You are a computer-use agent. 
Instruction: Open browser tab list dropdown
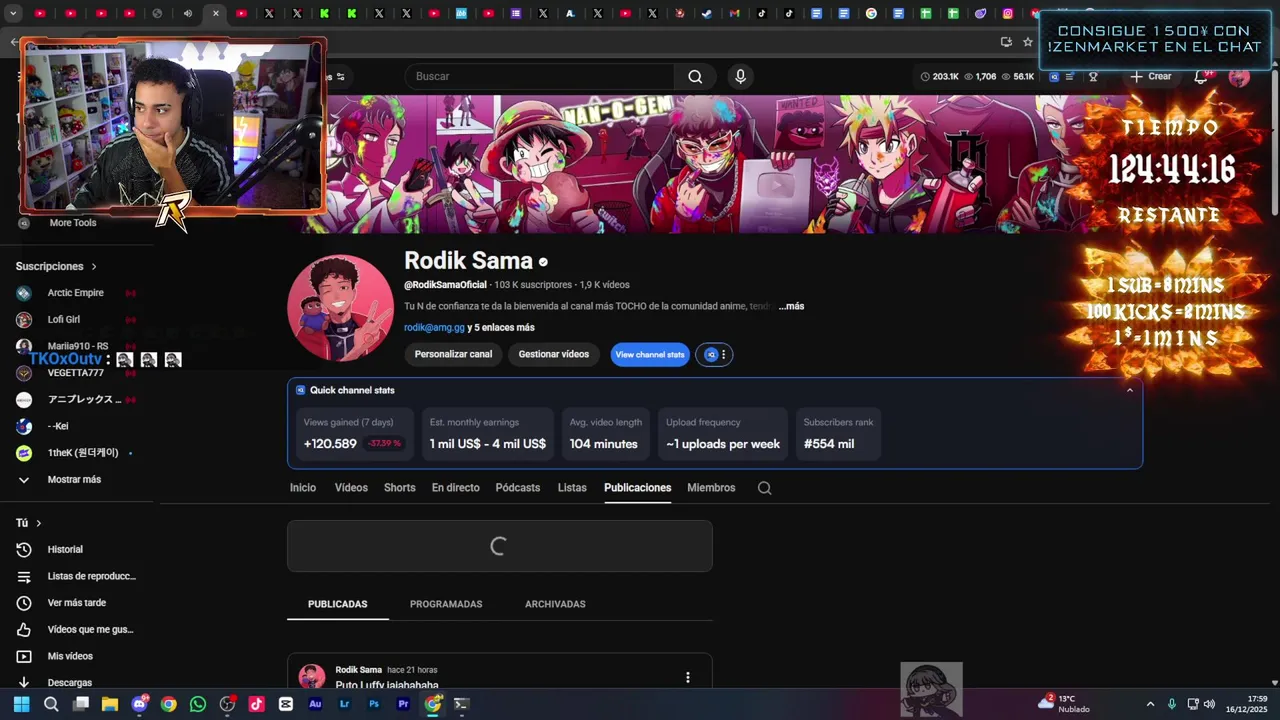[x=13, y=13]
